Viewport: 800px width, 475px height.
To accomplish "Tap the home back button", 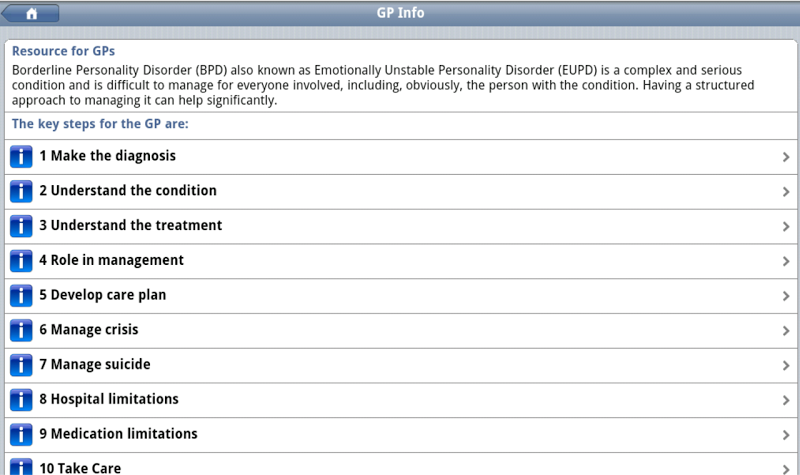I will click(31, 14).
